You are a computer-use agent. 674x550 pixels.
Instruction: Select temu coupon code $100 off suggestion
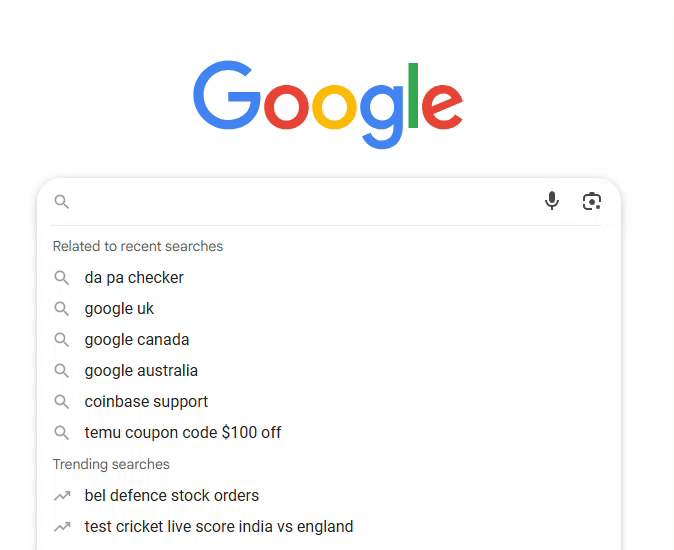[183, 433]
